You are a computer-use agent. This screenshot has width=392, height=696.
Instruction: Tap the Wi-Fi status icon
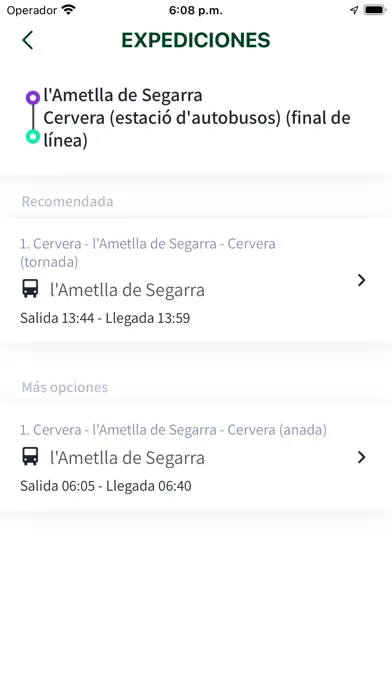click(69, 10)
